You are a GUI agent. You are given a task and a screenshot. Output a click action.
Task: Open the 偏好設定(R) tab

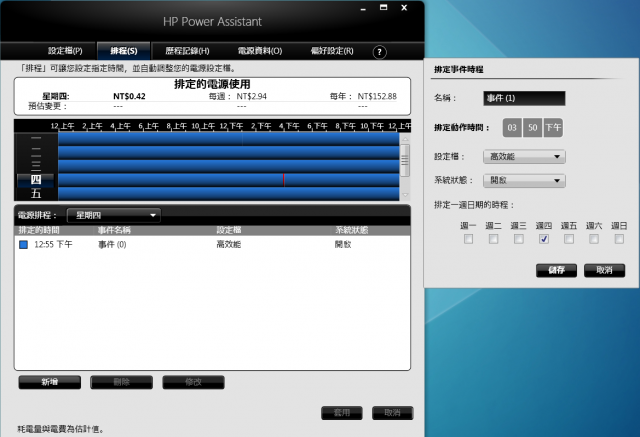click(x=332, y=51)
